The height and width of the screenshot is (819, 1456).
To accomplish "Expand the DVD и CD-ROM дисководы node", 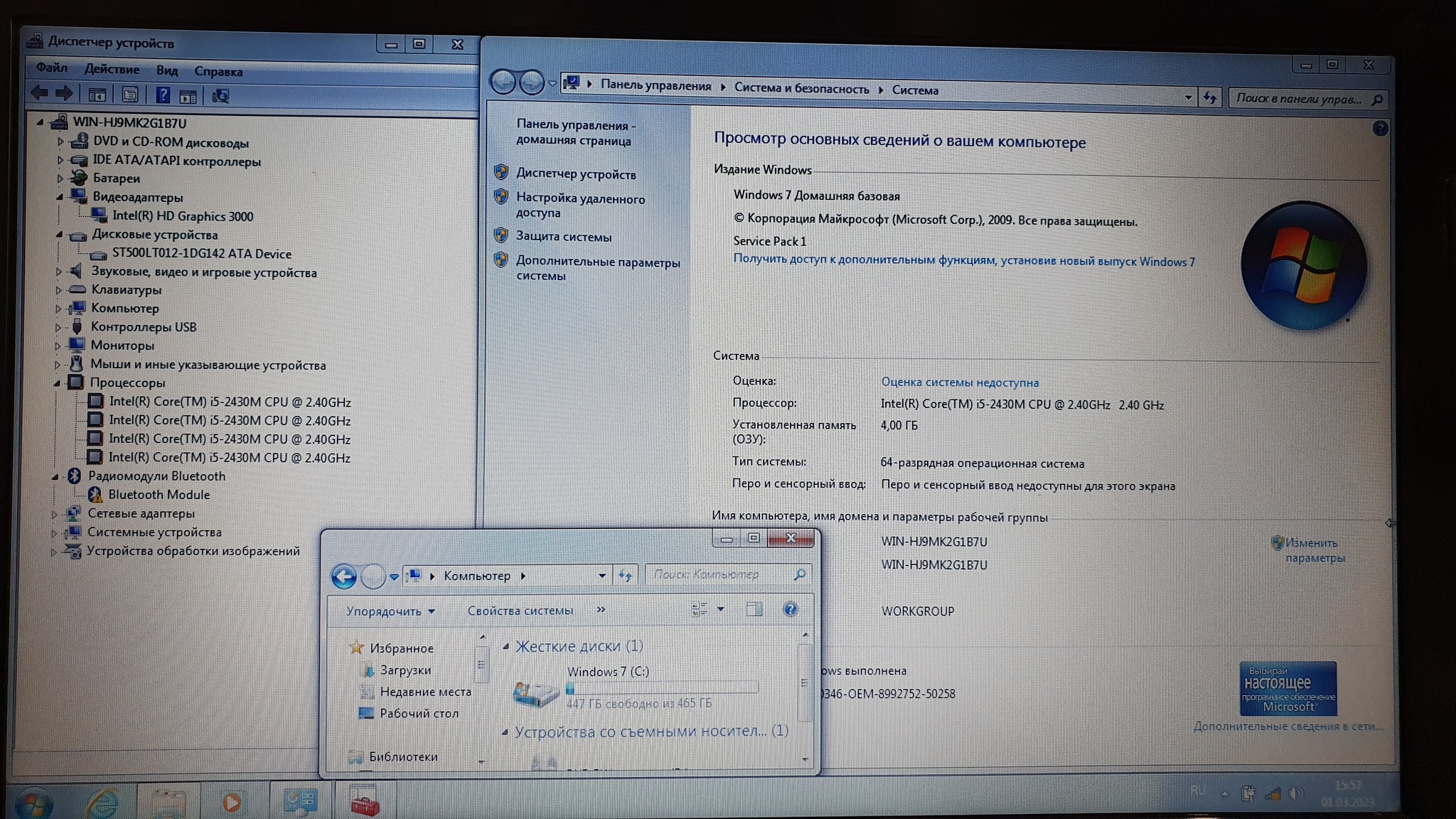I will click(60, 142).
